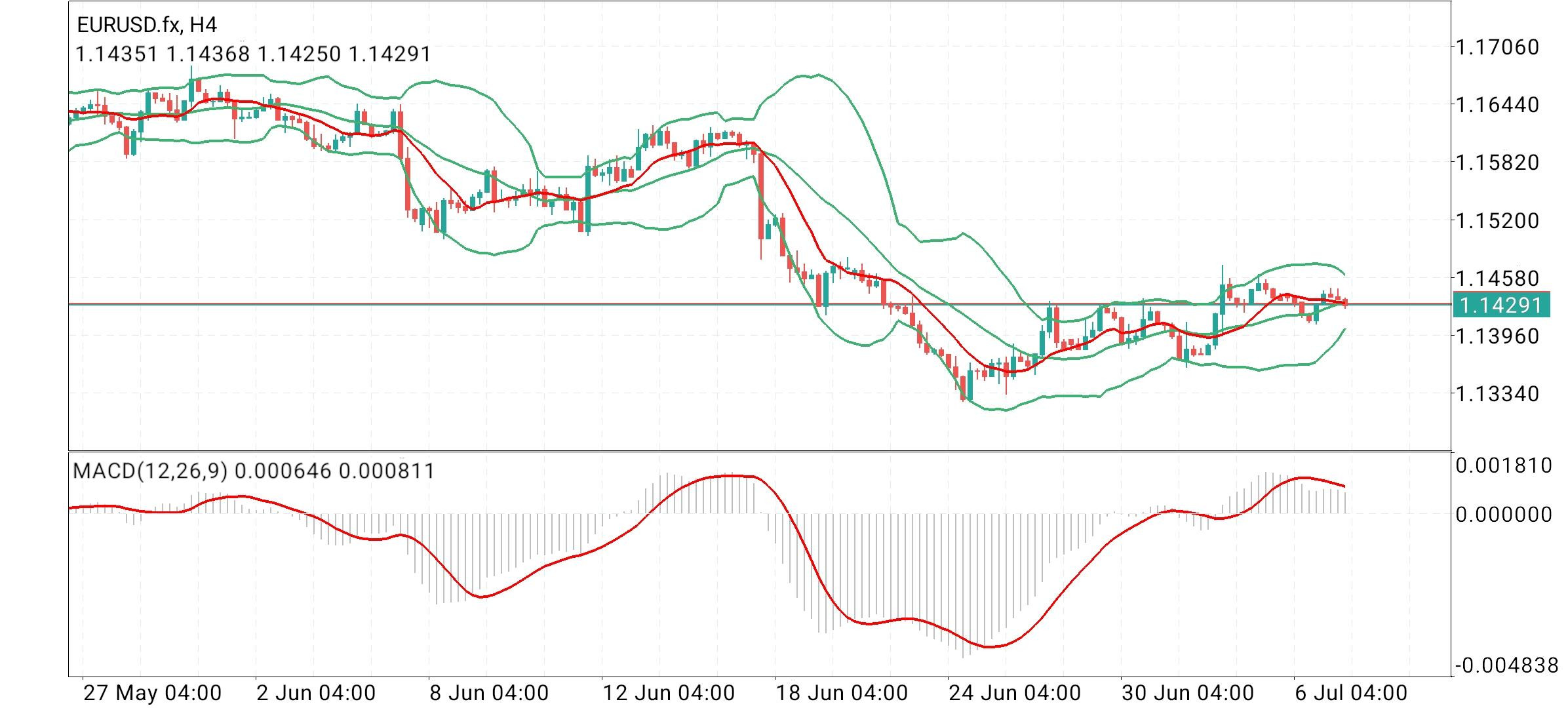
Task: Click price axis label 1.14580
Action: [1497, 278]
